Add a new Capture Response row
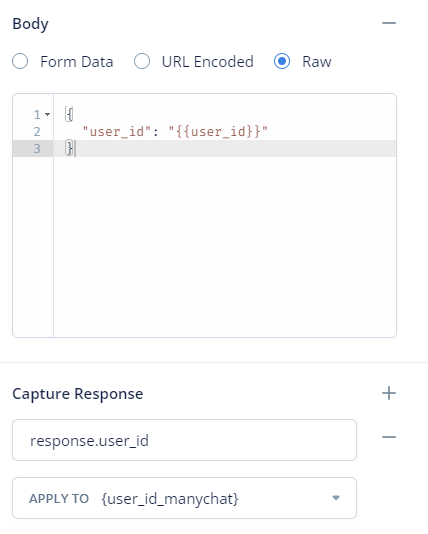The width and height of the screenshot is (428, 534). [x=389, y=393]
